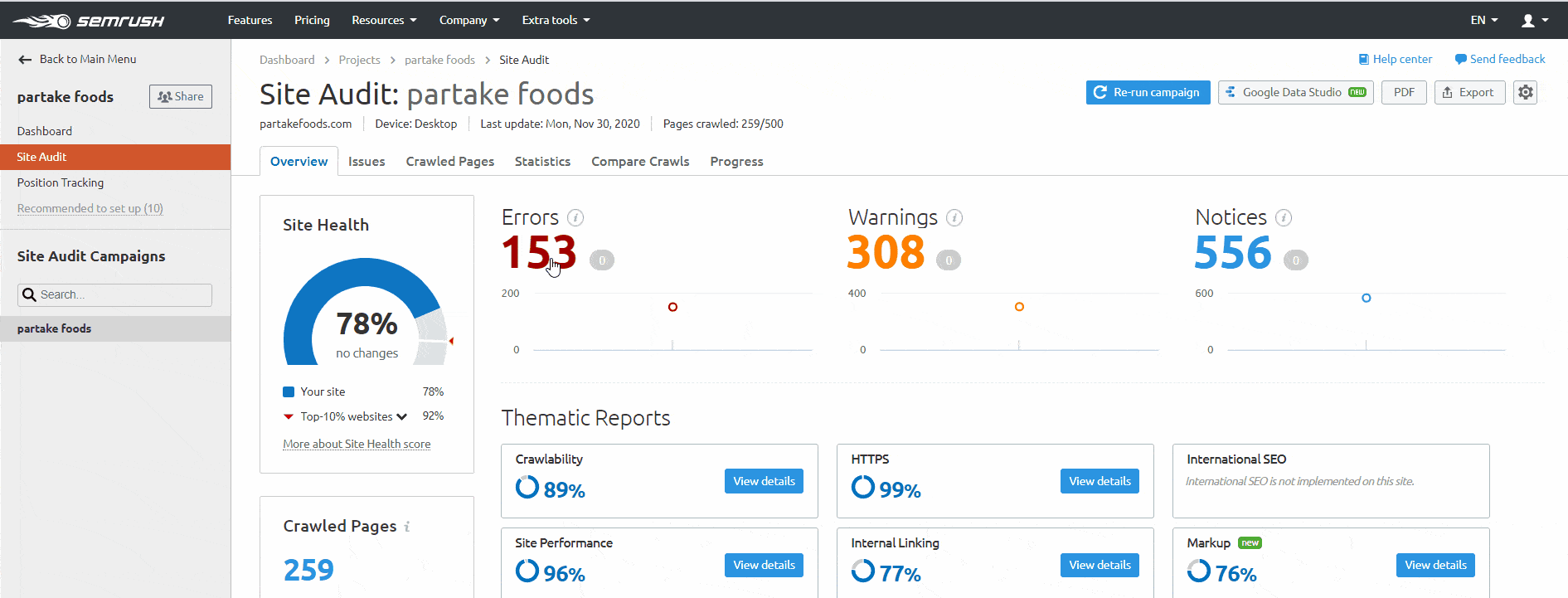Click the red Top-10% websites marker
This screenshot has height=598, width=1568.
[289, 416]
